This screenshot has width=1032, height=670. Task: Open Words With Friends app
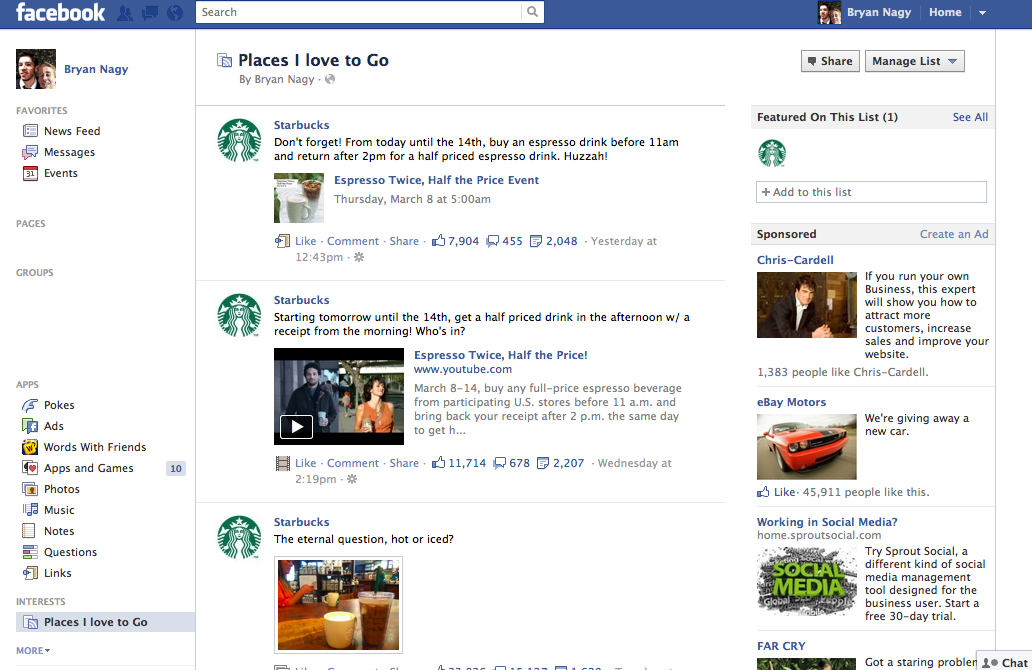[94, 447]
